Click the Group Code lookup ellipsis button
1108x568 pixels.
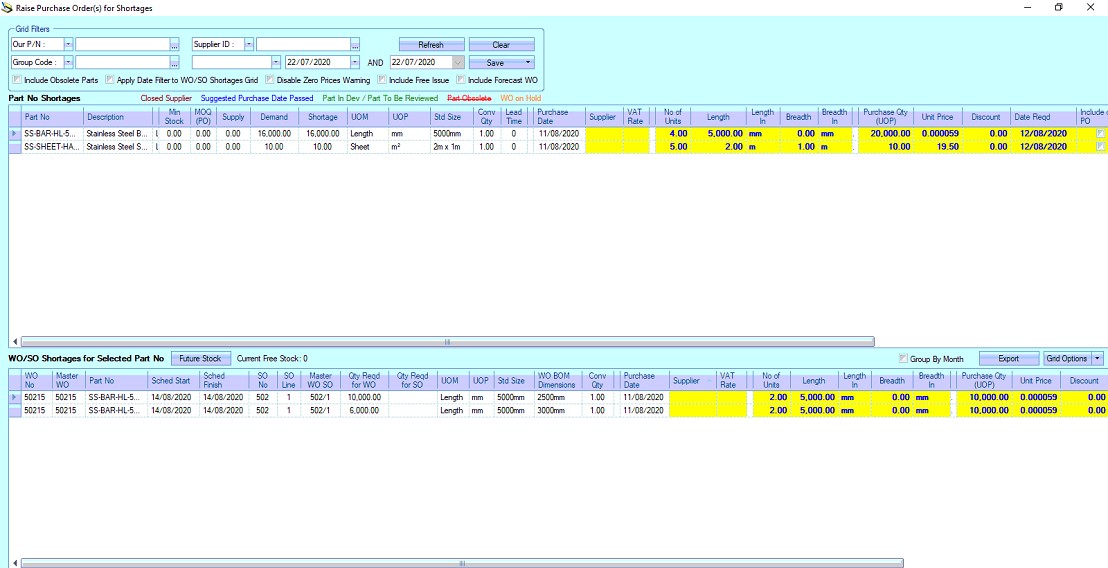[174, 63]
